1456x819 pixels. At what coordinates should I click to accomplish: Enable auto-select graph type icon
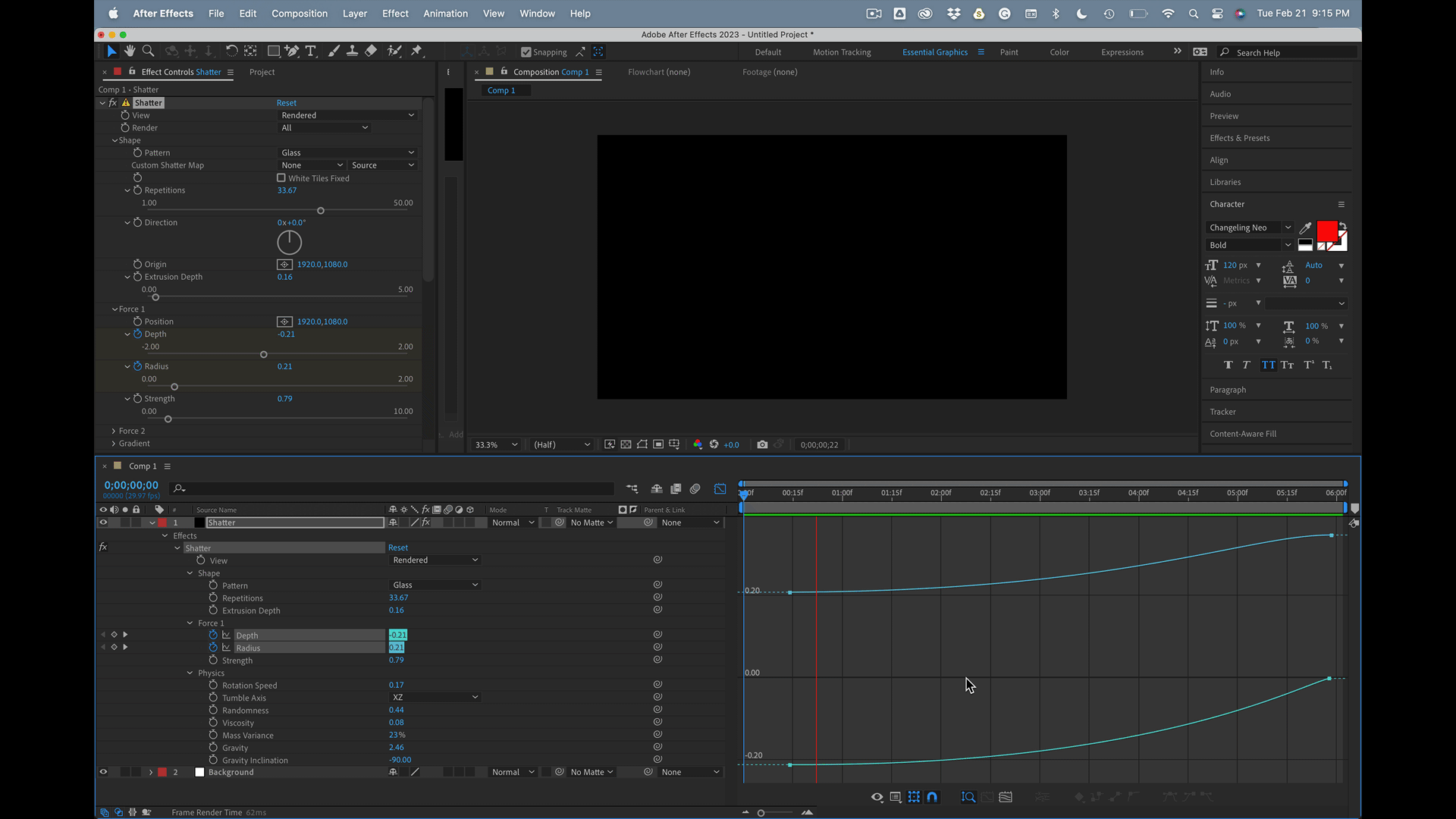(896, 797)
